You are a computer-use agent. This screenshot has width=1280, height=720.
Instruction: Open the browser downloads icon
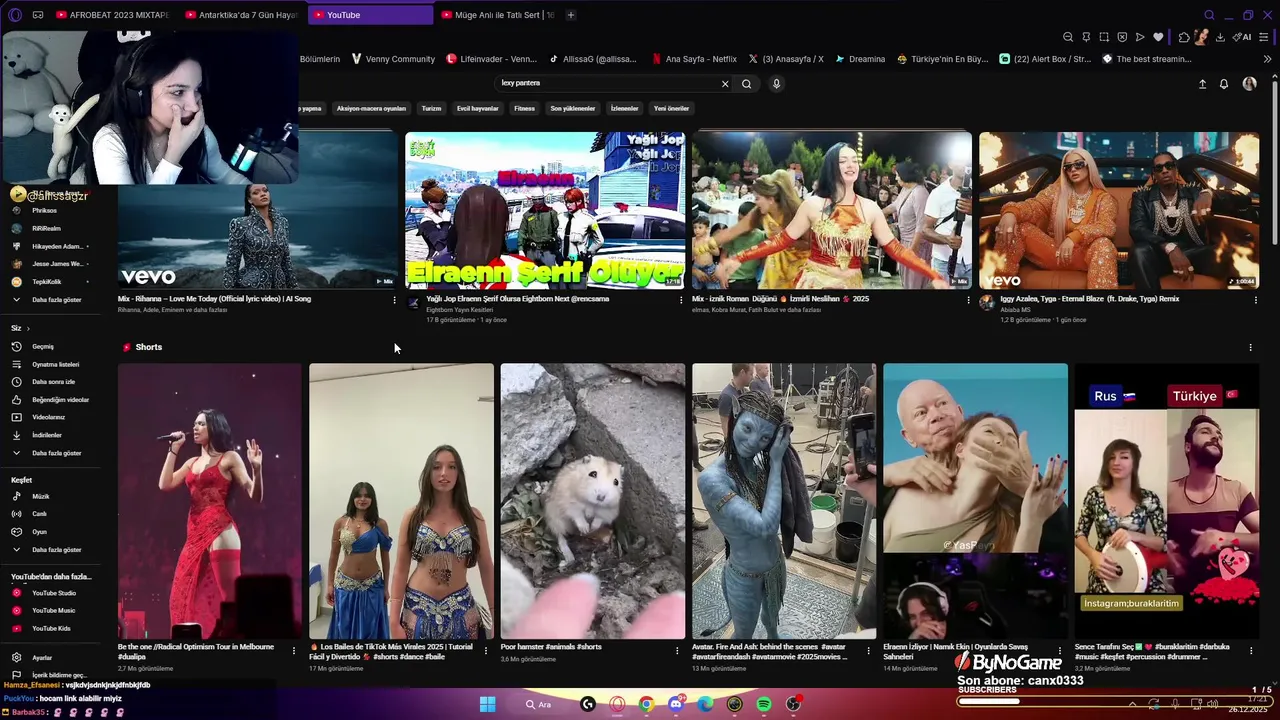[1220, 38]
